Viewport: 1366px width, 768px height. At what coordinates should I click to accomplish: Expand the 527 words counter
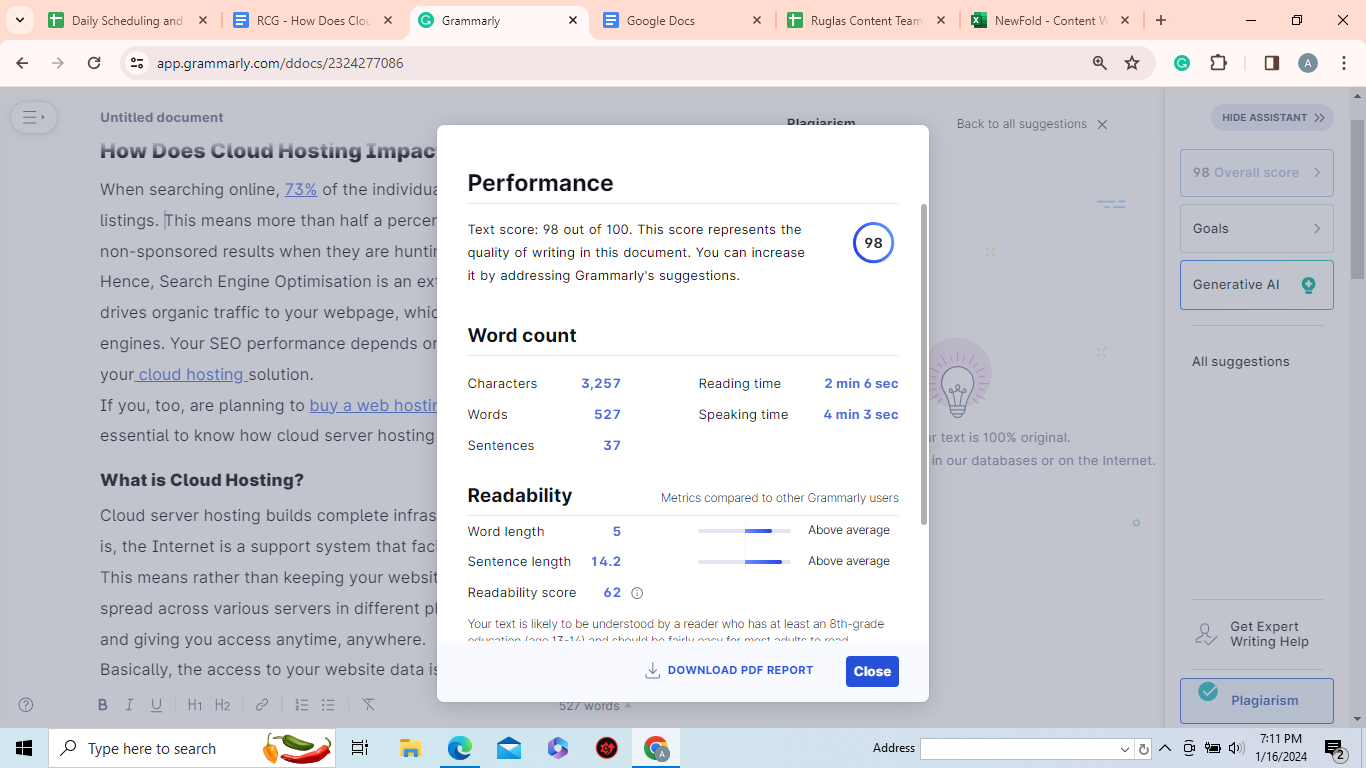594,706
